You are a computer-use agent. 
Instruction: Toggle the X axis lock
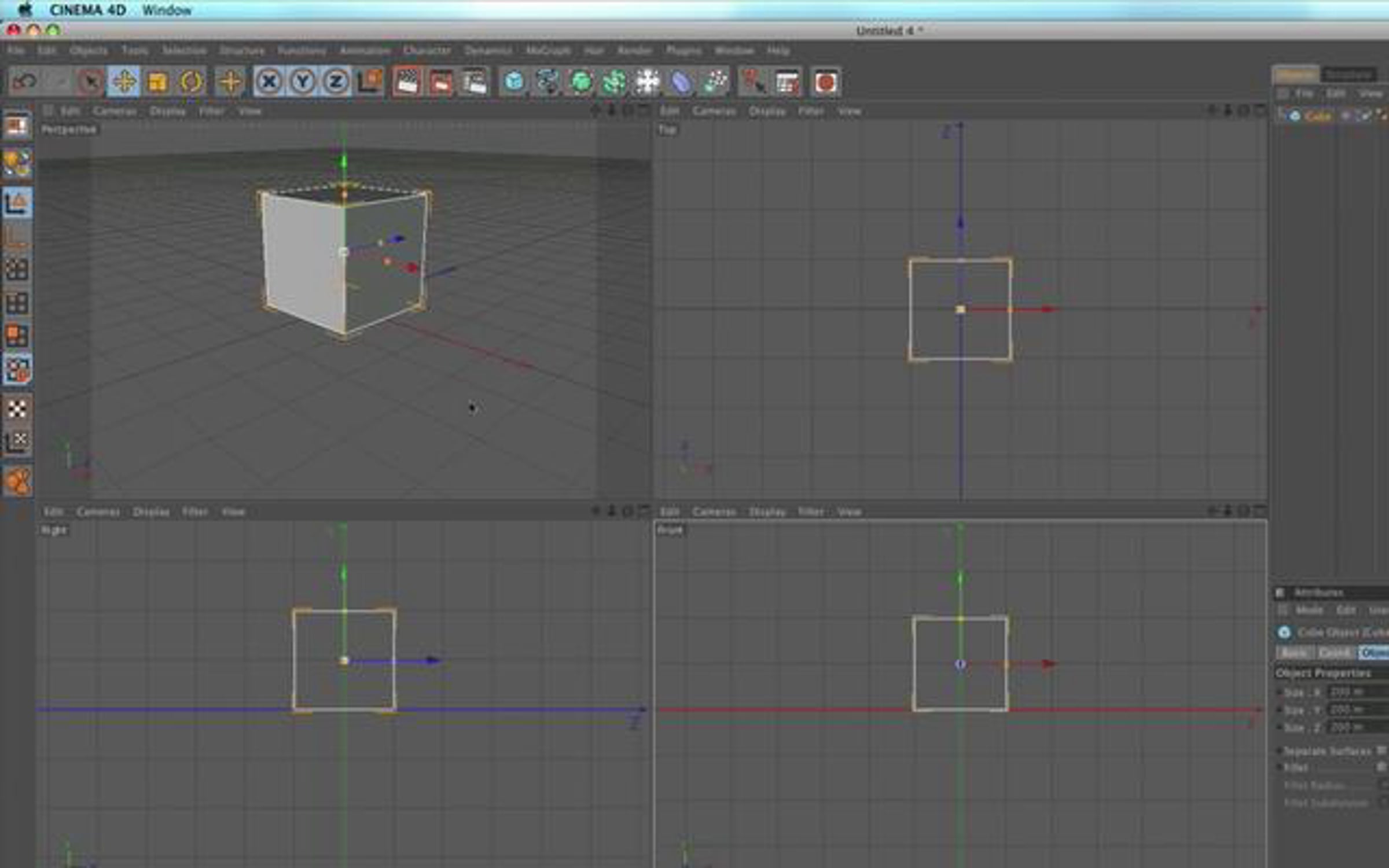269,82
